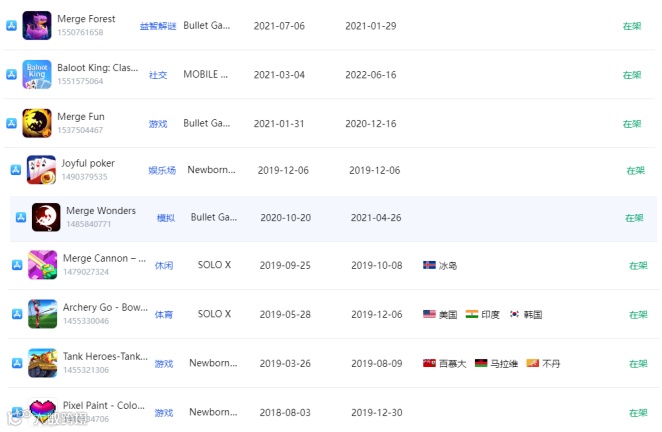The width and height of the screenshot is (662, 432).
Task: Select the Merge Fun dragon icon
Action: (37, 123)
